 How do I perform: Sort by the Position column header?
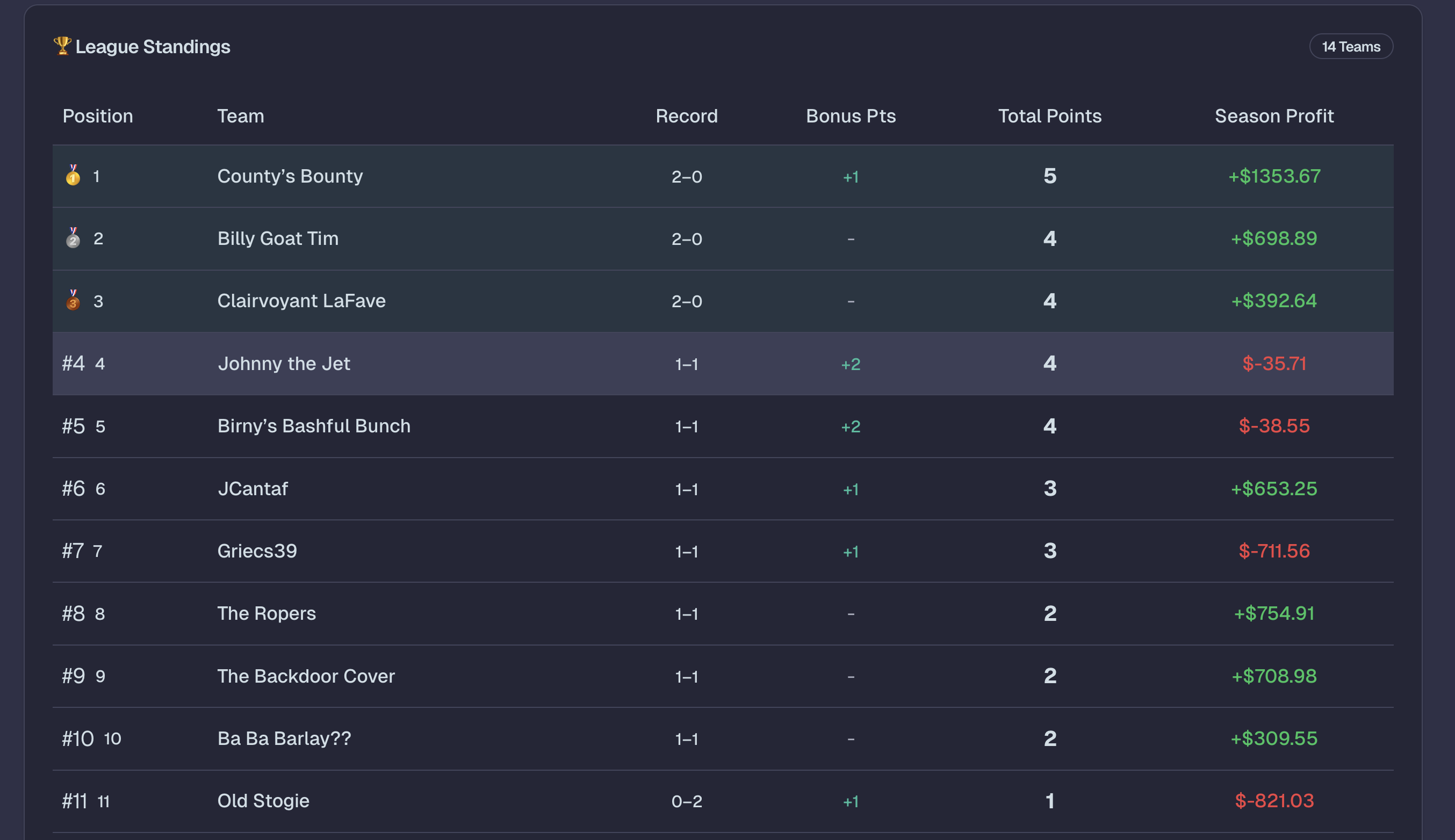click(98, 116)
